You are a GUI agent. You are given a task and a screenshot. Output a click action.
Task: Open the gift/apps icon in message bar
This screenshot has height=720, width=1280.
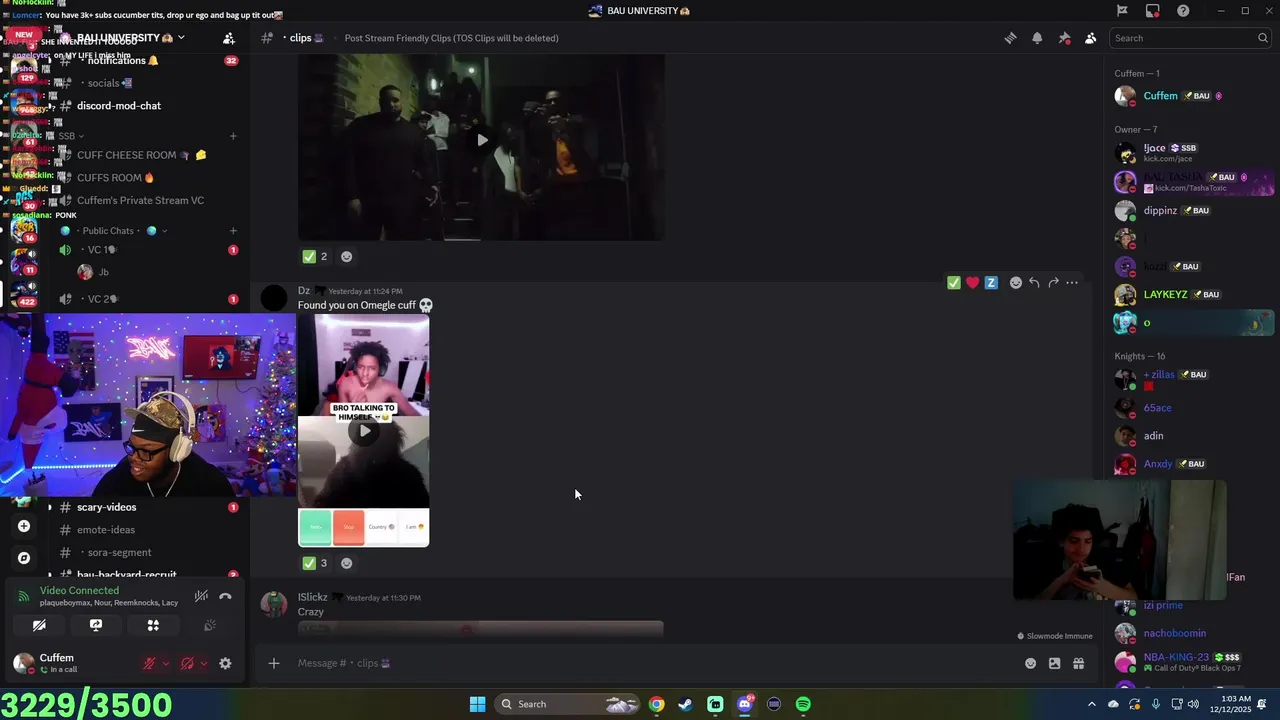coord(1079,663)
